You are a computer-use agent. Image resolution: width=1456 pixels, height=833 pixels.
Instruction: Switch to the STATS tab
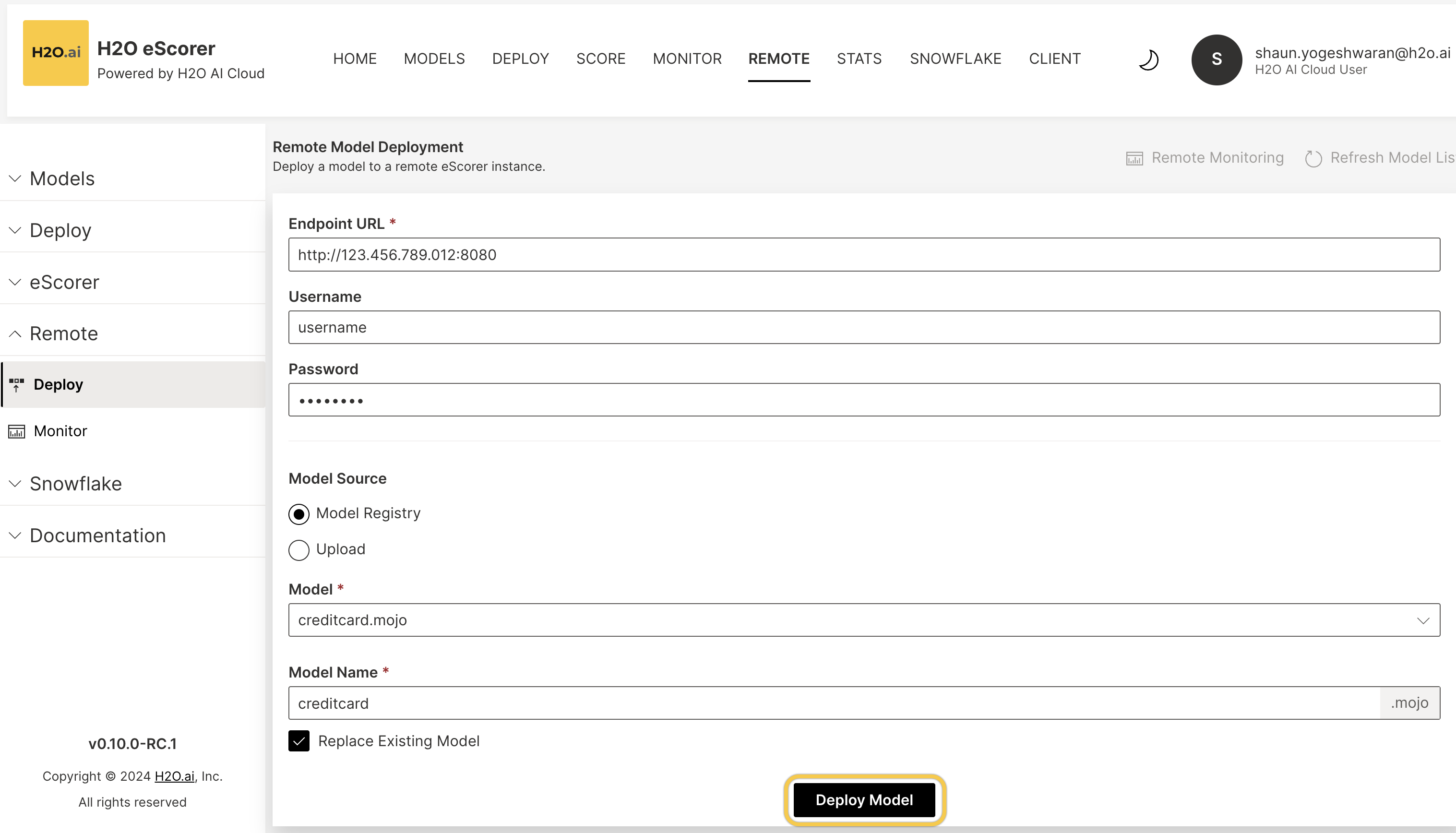(x=859, y=59)
